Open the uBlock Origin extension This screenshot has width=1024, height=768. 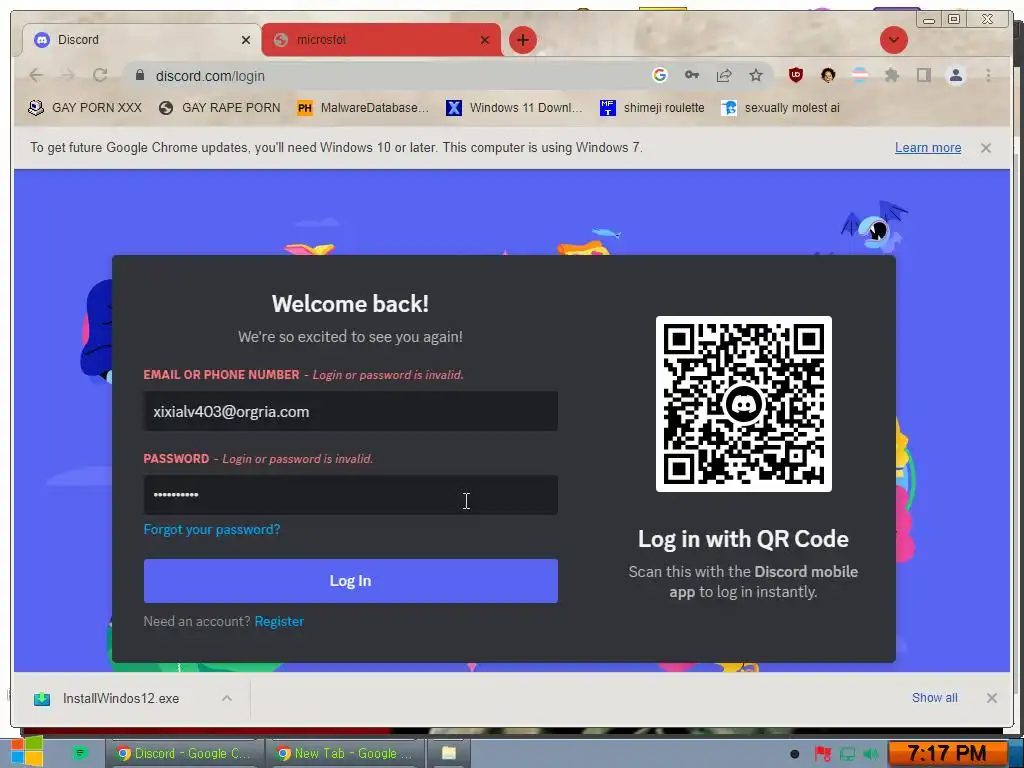795,75
